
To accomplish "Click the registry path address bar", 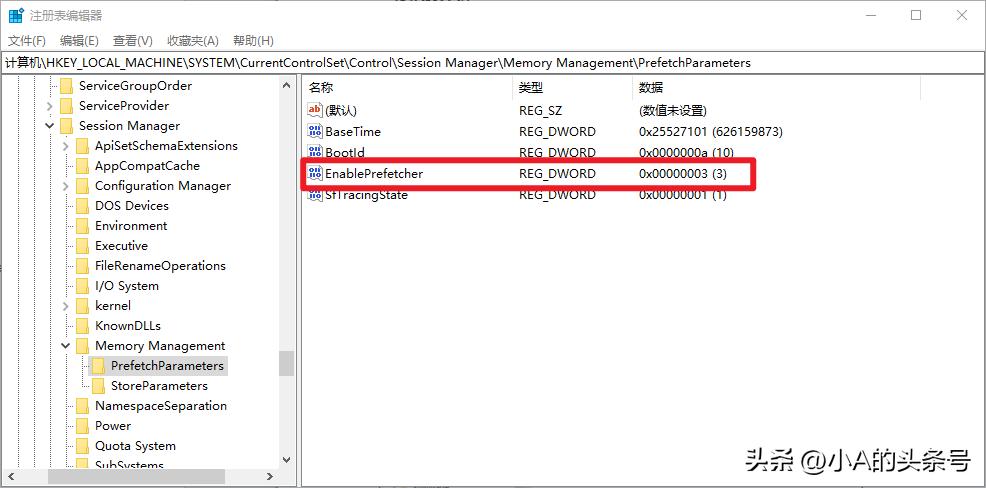I will coord(493,63).
